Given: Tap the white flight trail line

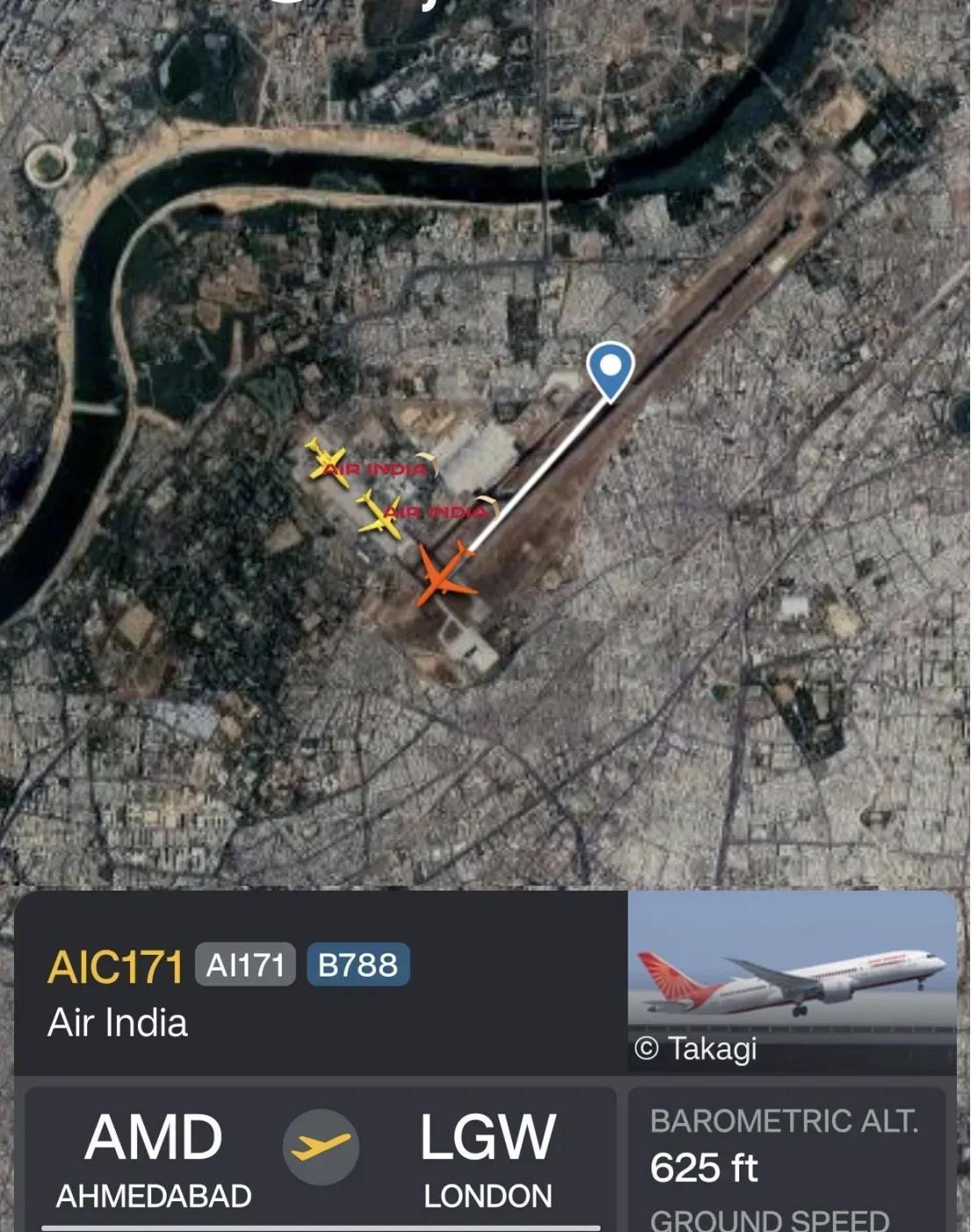Looking at the screenshot, I should click(x=538, y=477).
